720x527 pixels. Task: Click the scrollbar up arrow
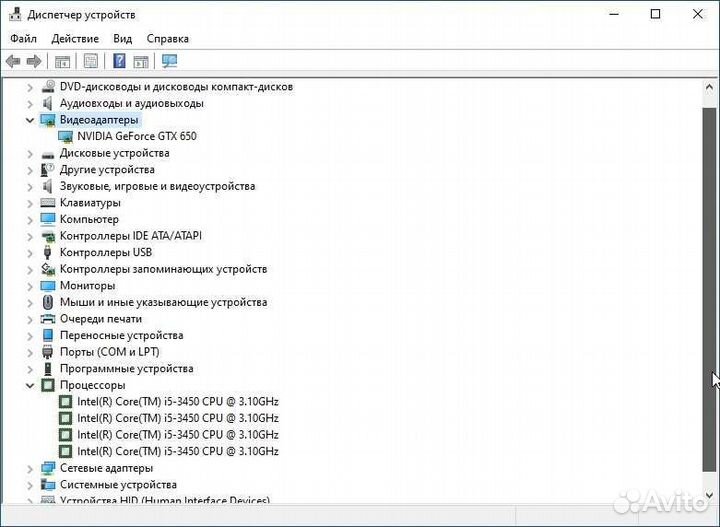pos(709,87)
